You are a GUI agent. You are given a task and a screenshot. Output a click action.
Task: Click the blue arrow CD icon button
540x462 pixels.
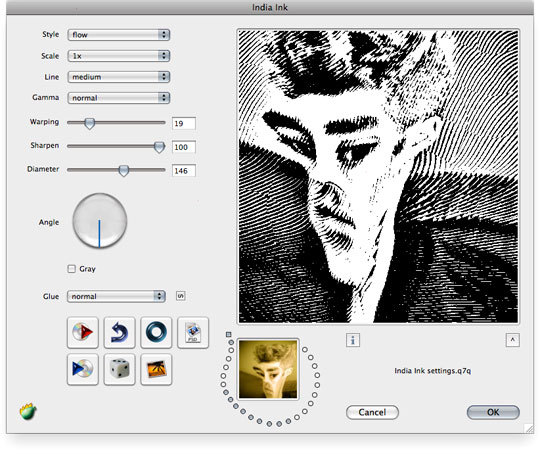[x=83, y=369]
